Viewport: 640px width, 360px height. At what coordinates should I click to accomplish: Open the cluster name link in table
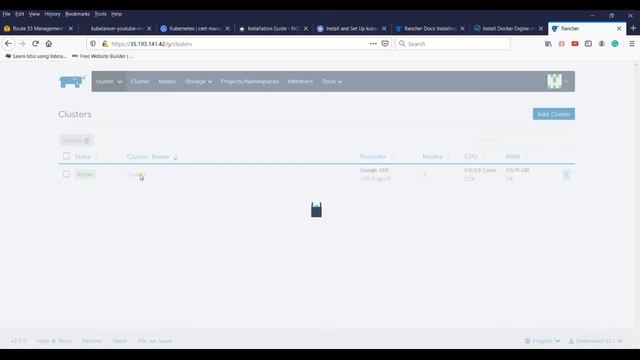point(136,174)
